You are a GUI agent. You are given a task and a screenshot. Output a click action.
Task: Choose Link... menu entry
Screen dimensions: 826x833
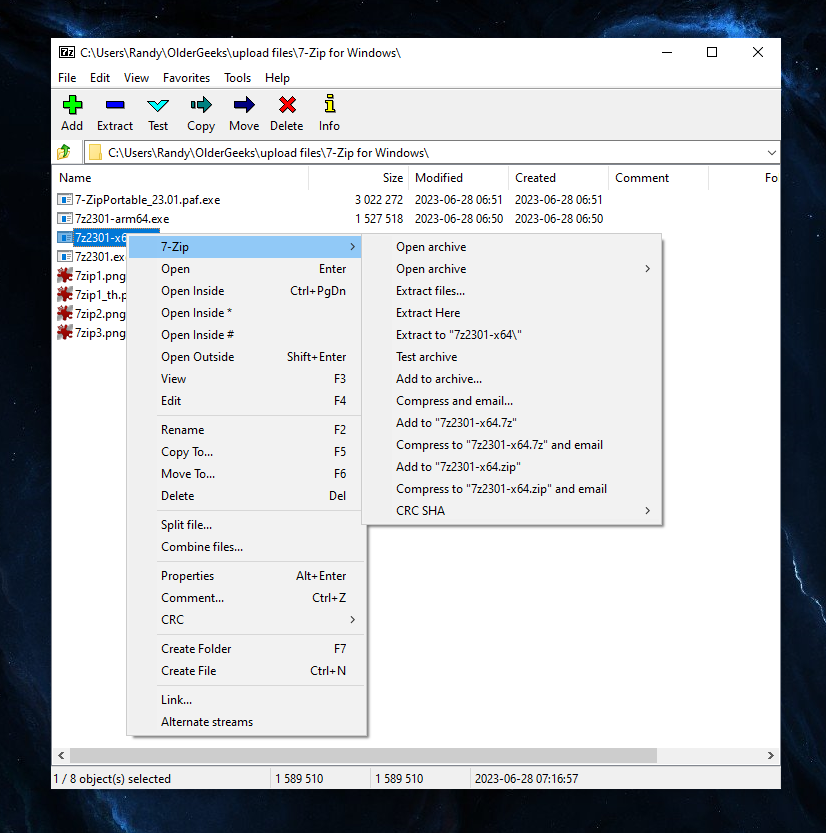[246, 700]
